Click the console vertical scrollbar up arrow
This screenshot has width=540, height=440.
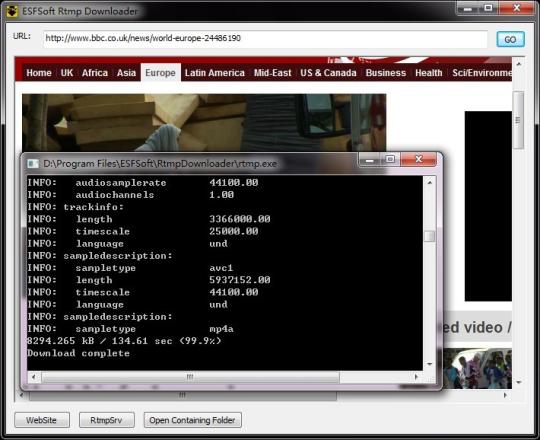(429, 182)
